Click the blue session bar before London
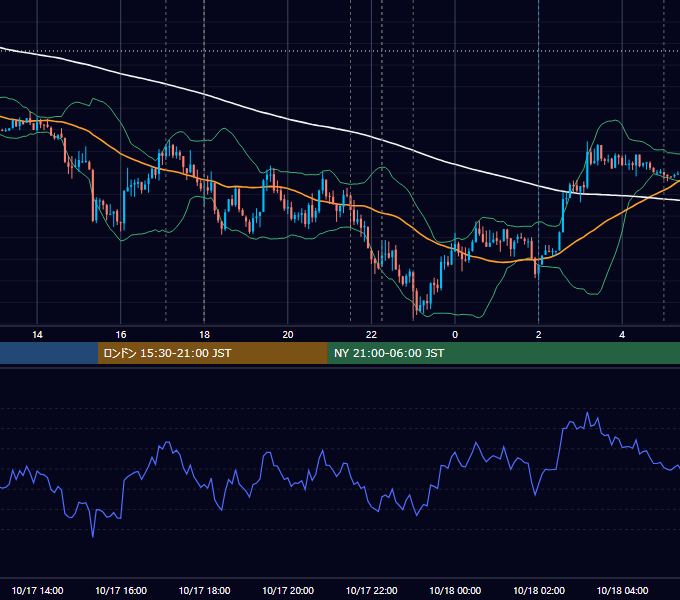 pos(49,353)
